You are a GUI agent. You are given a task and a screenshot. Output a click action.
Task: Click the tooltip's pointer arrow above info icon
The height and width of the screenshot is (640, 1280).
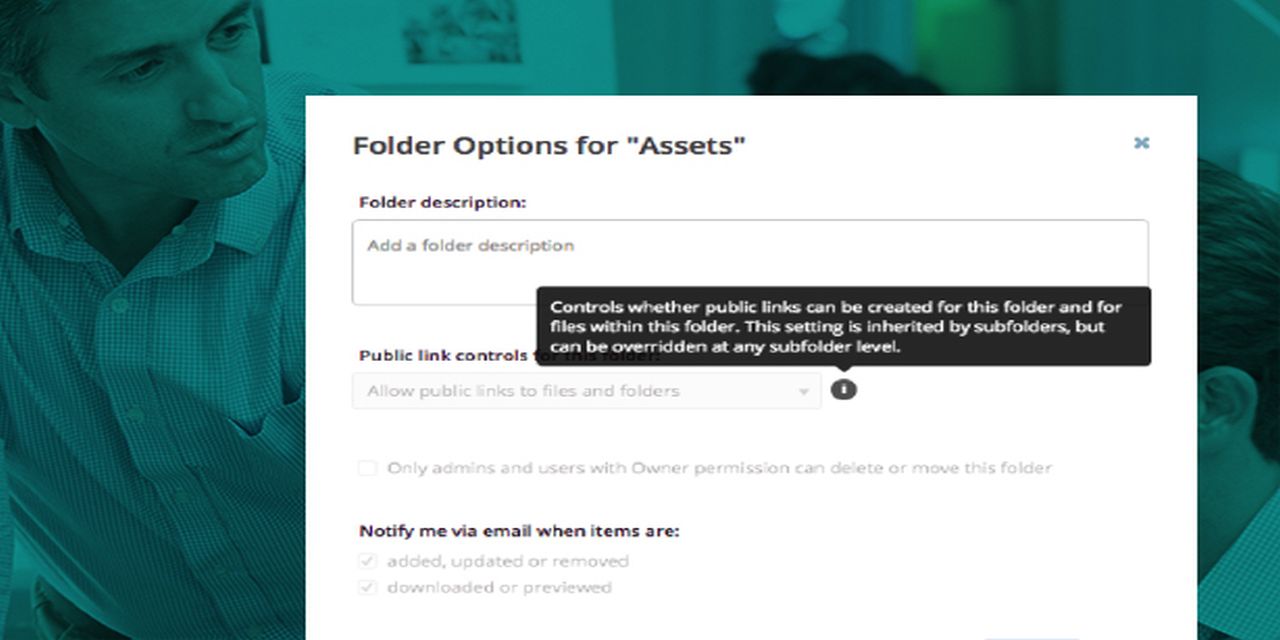pos(843,369)
